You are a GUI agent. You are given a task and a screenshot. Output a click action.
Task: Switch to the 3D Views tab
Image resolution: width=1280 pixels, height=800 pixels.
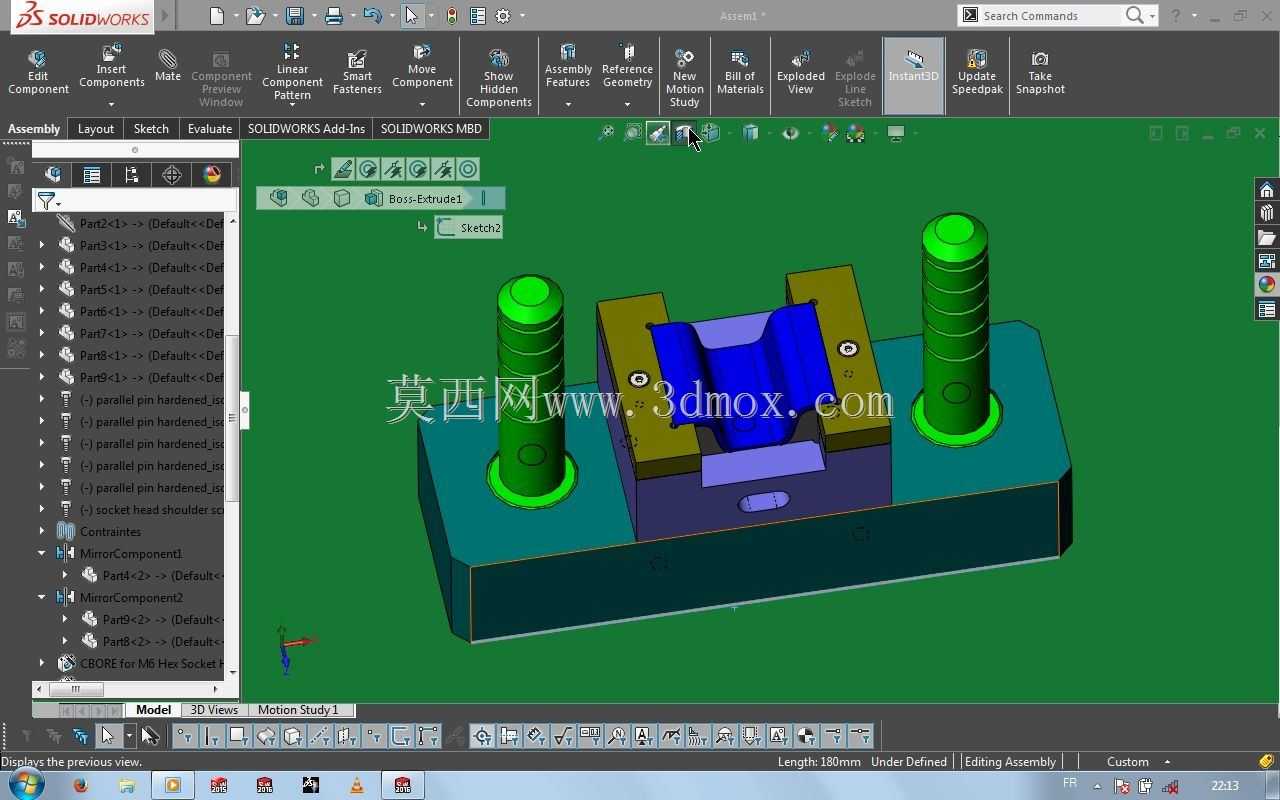click(x=214, y=710)
